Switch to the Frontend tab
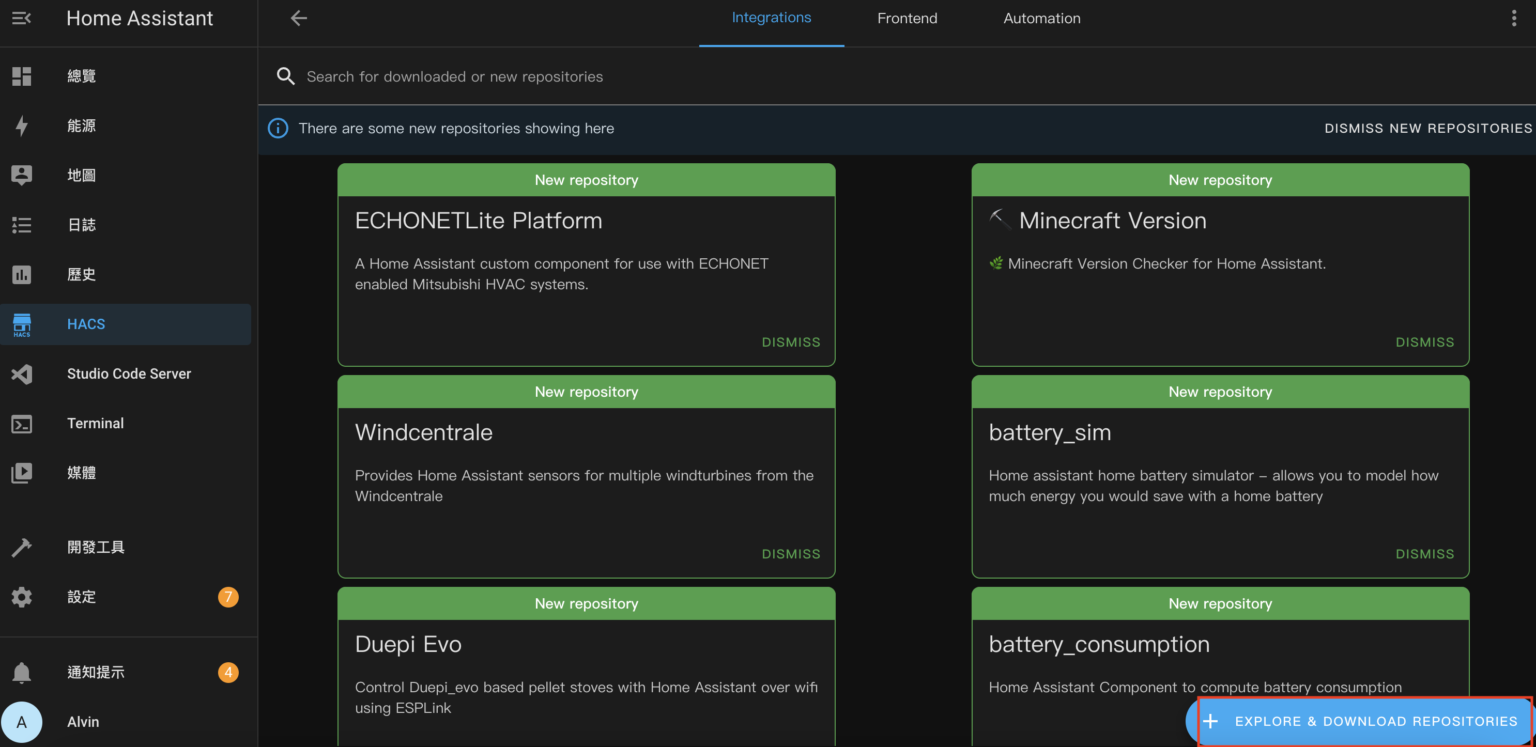 click(907, 18)
